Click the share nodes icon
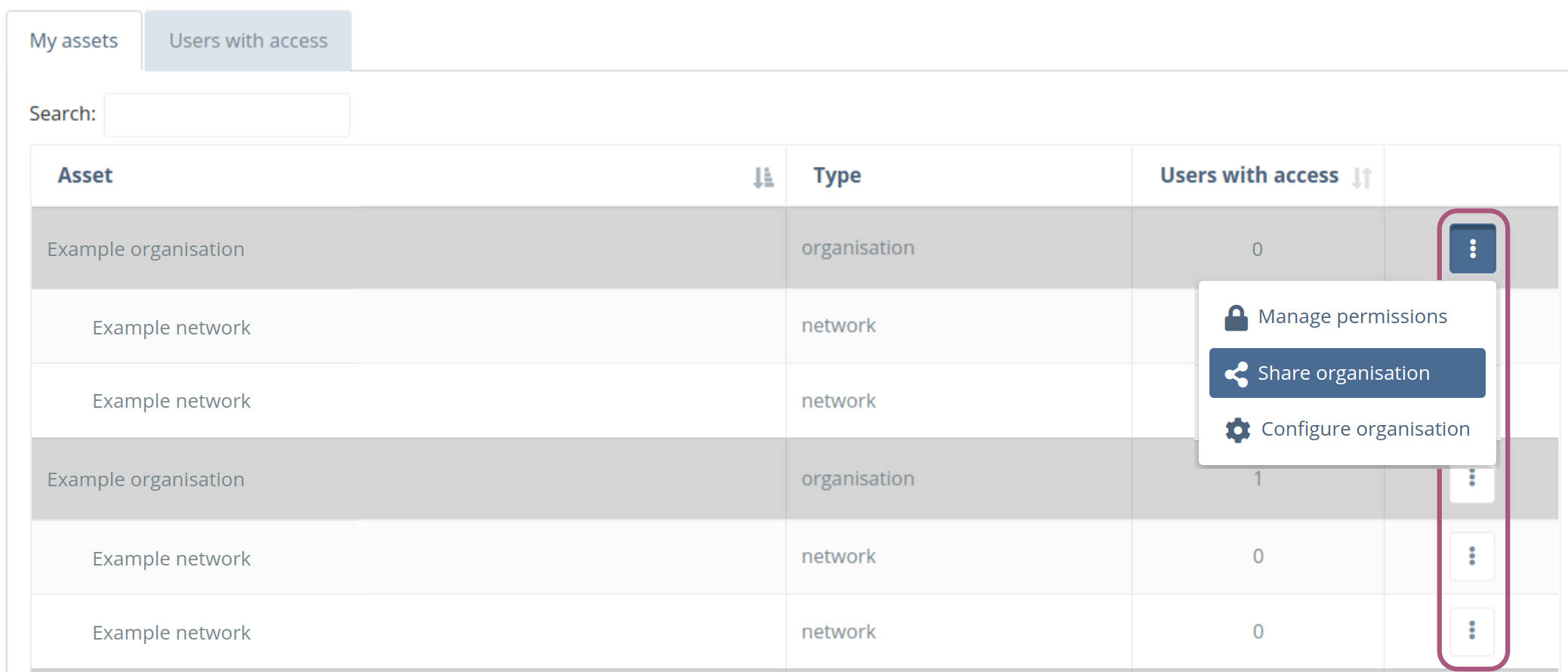 [x=1236, y=374]
